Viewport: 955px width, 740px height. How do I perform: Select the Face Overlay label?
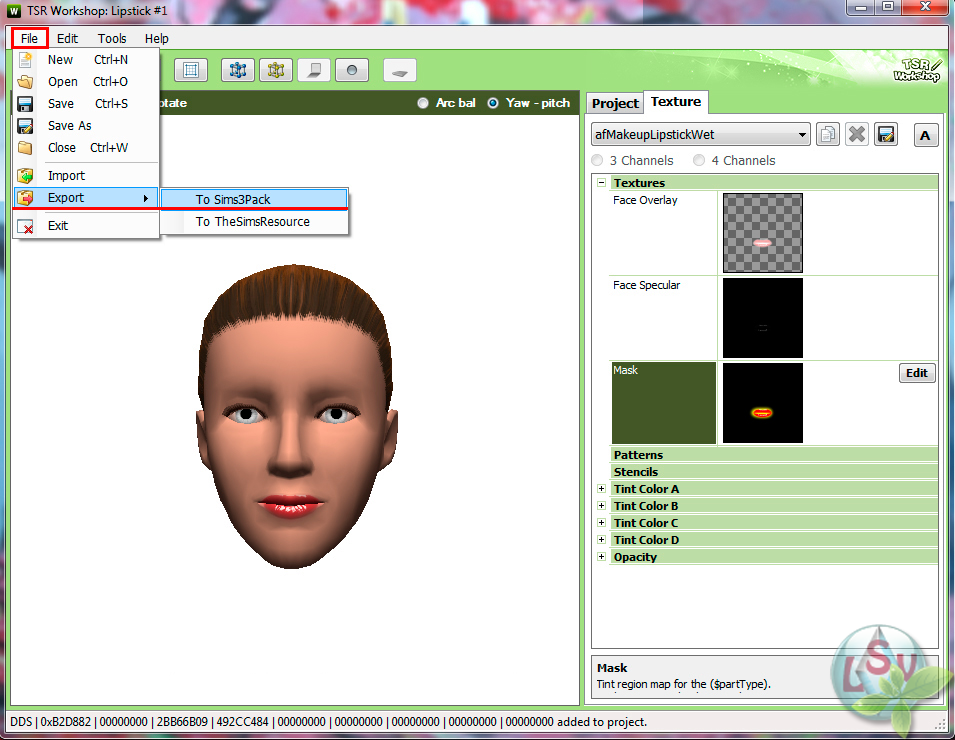(645, 200)
